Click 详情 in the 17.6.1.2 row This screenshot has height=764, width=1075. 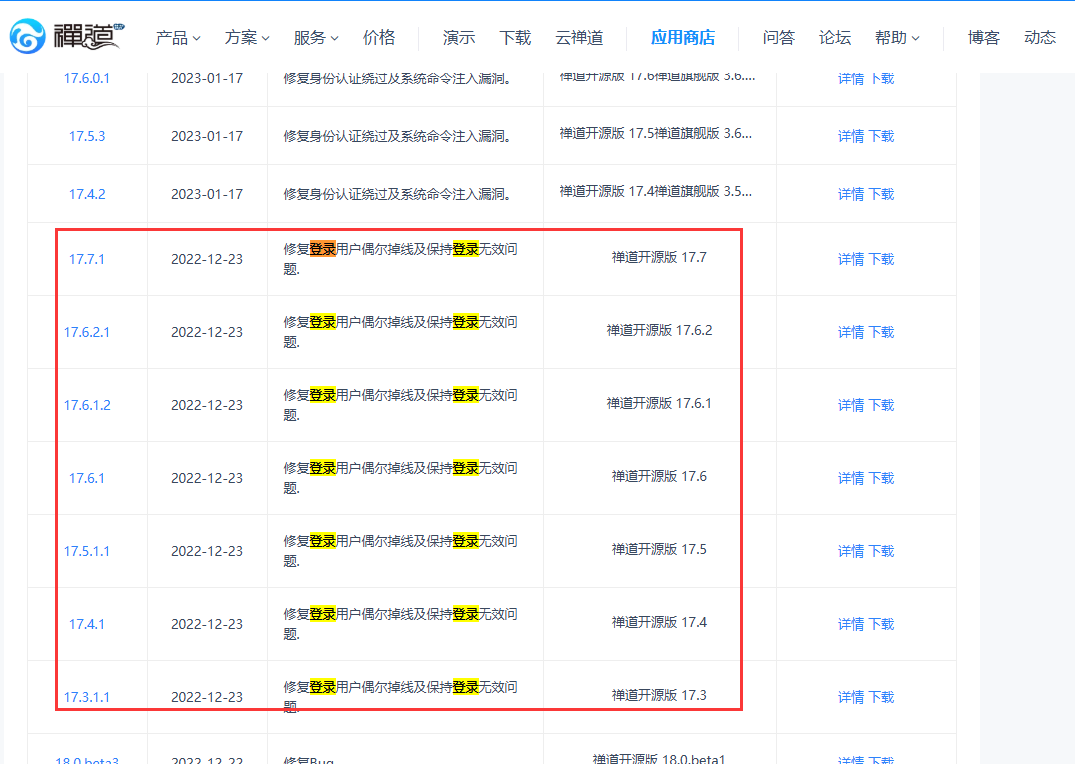[x=851, y=405]
